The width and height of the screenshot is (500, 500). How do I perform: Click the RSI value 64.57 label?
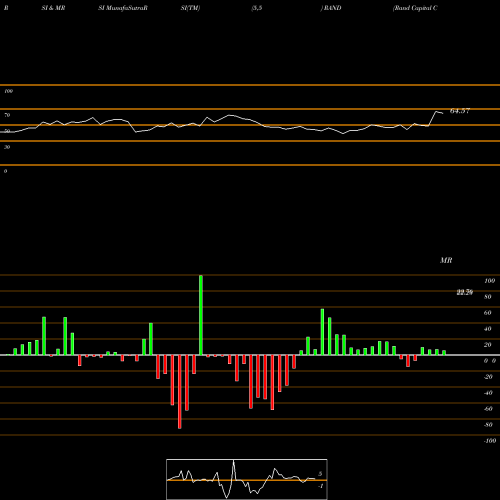click(460, 111)
